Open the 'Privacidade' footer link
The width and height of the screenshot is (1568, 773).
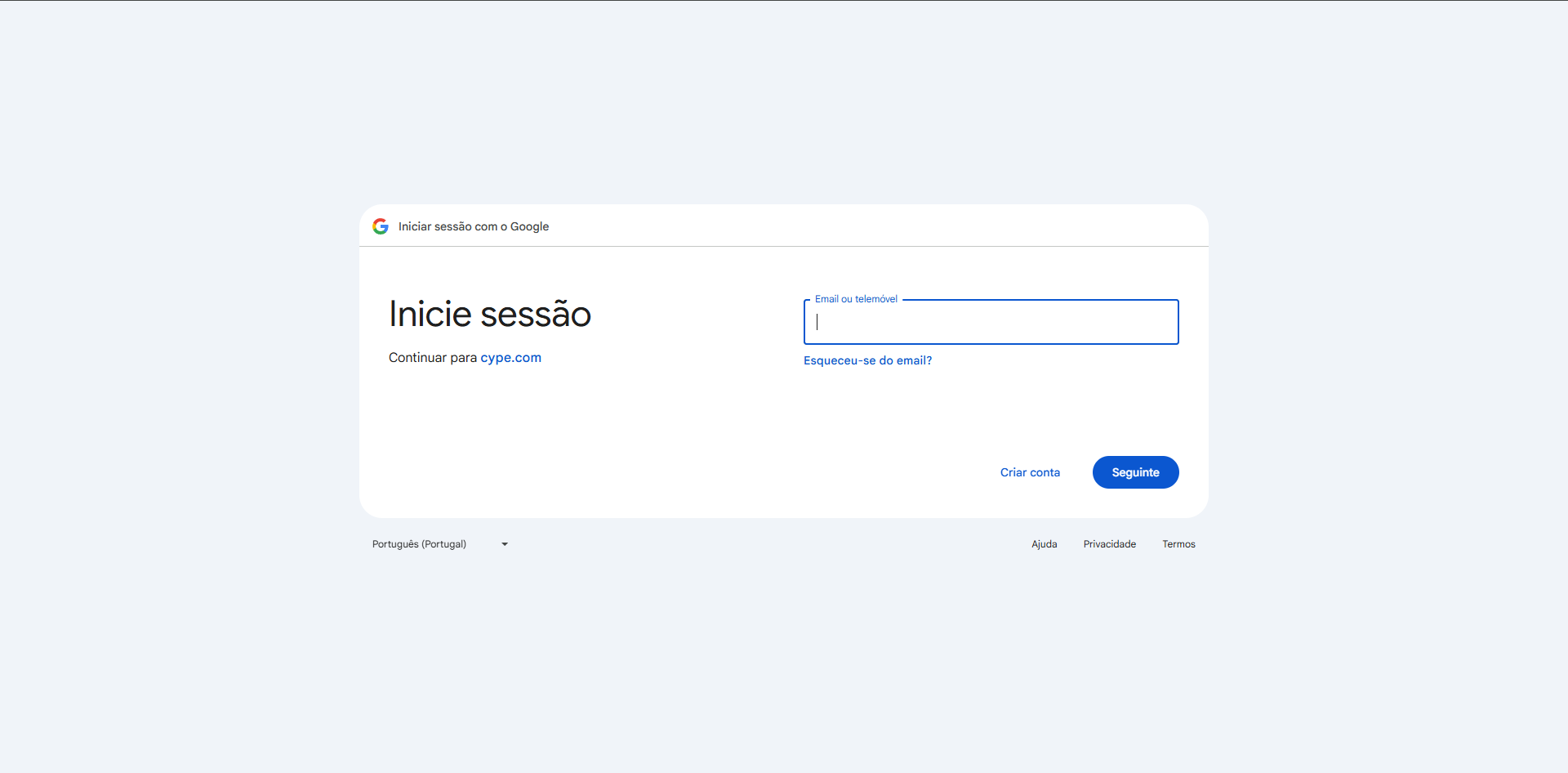pos(1109,544)
